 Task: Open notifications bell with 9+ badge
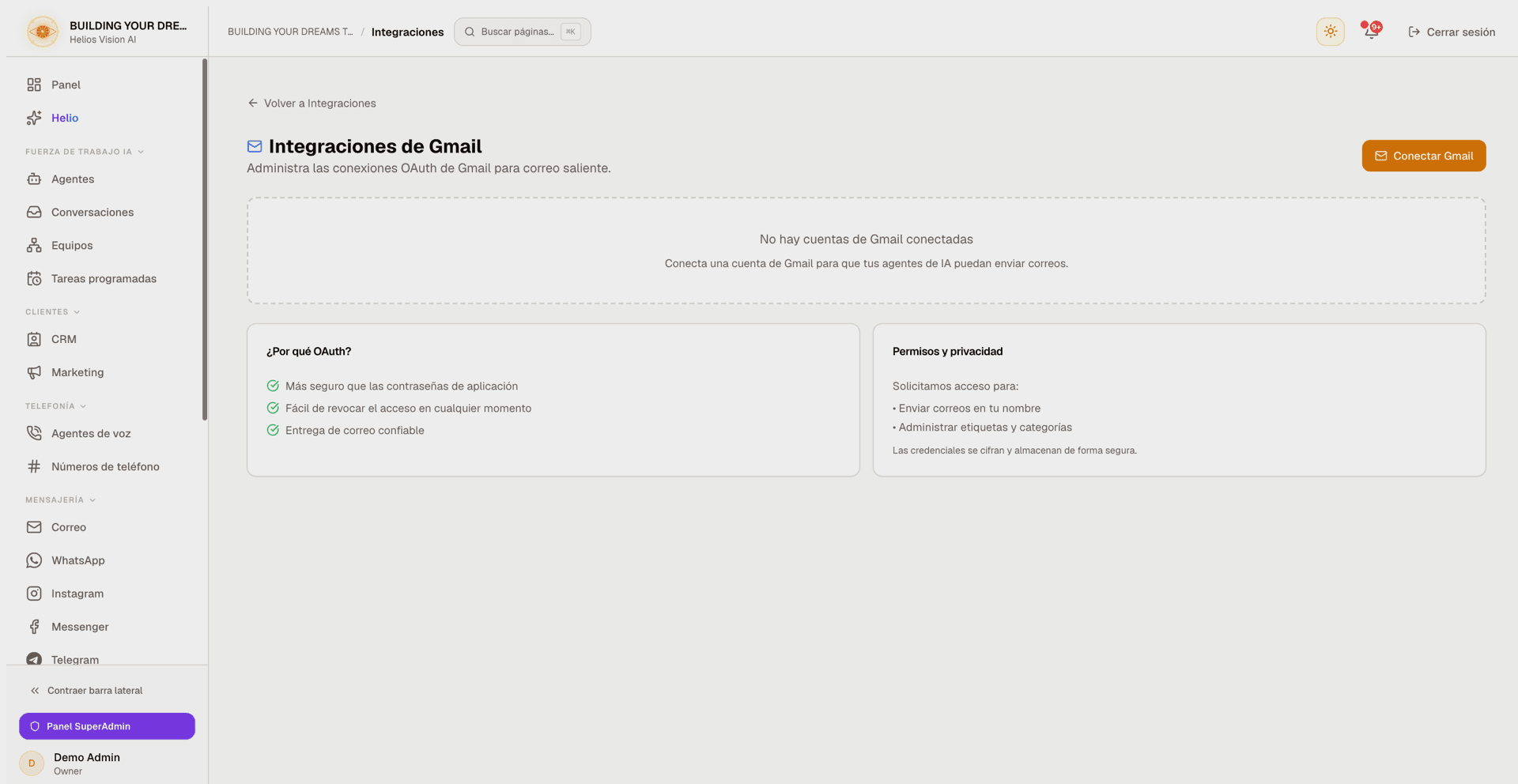pyautogui.click(x=1371, y=32)
